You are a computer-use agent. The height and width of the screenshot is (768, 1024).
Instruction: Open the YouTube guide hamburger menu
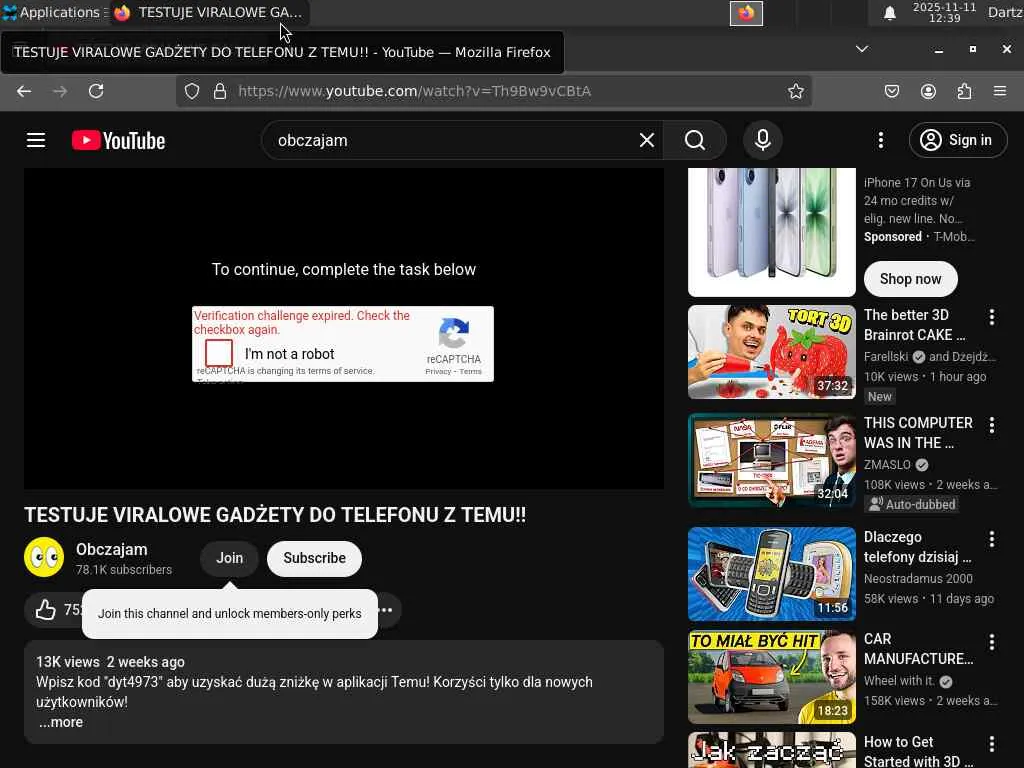(36, 140)
